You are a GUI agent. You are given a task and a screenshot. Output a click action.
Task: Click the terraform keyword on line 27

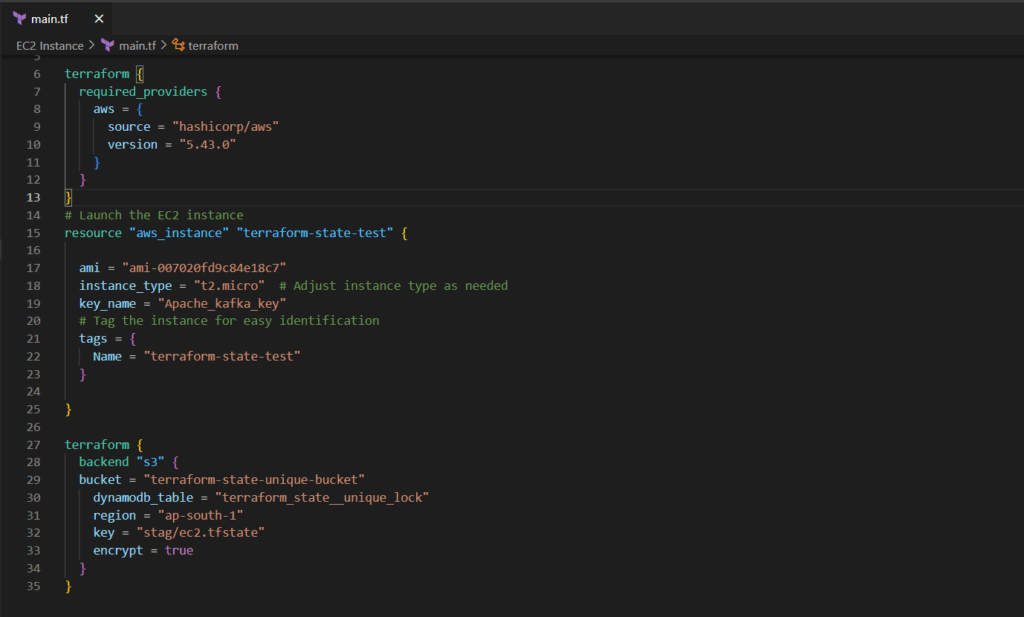click(x=97, y=445)
